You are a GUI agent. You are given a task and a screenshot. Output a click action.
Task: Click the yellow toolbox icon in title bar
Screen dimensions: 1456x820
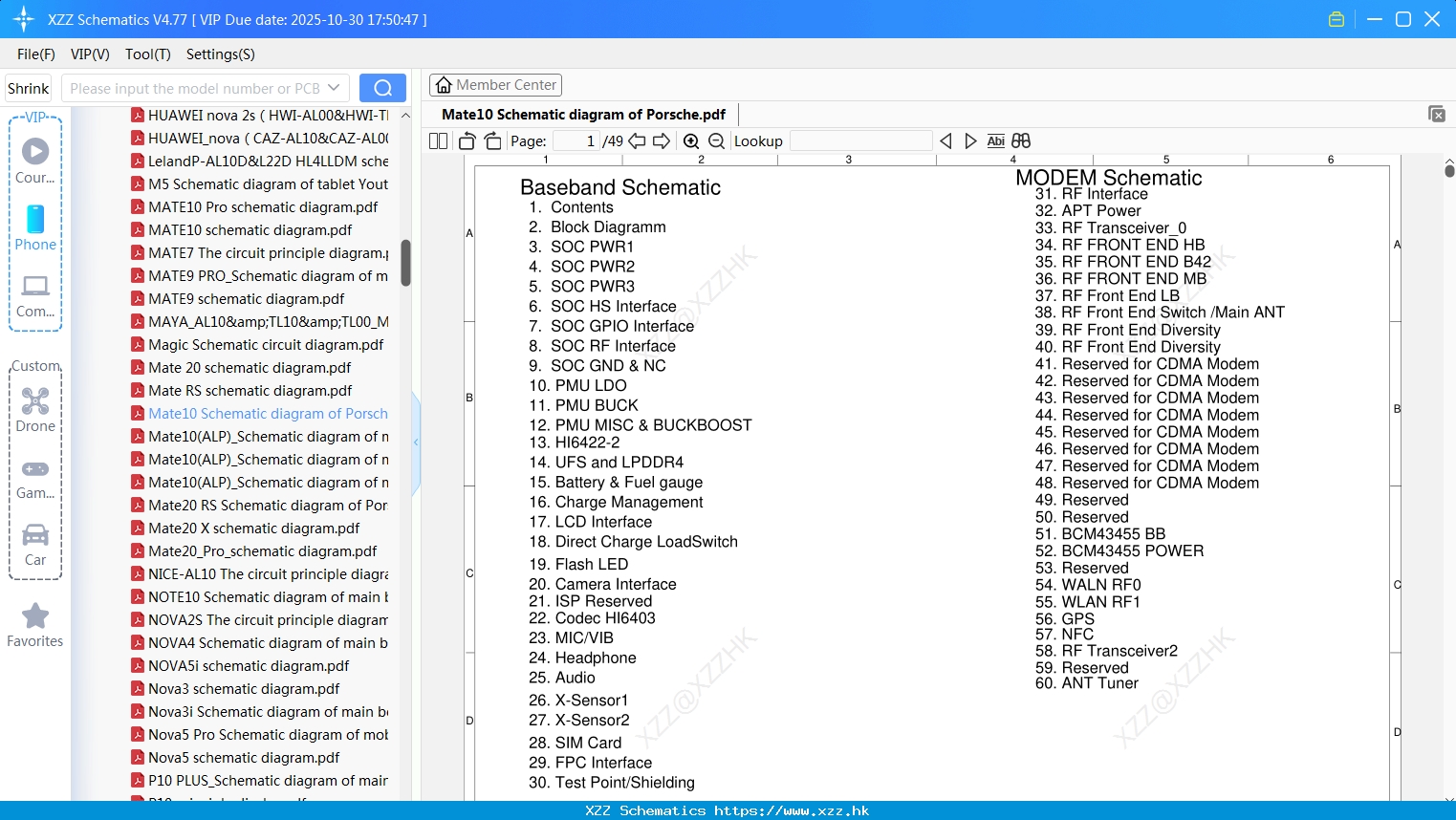pyautogui.click(x=1336, y=19)
